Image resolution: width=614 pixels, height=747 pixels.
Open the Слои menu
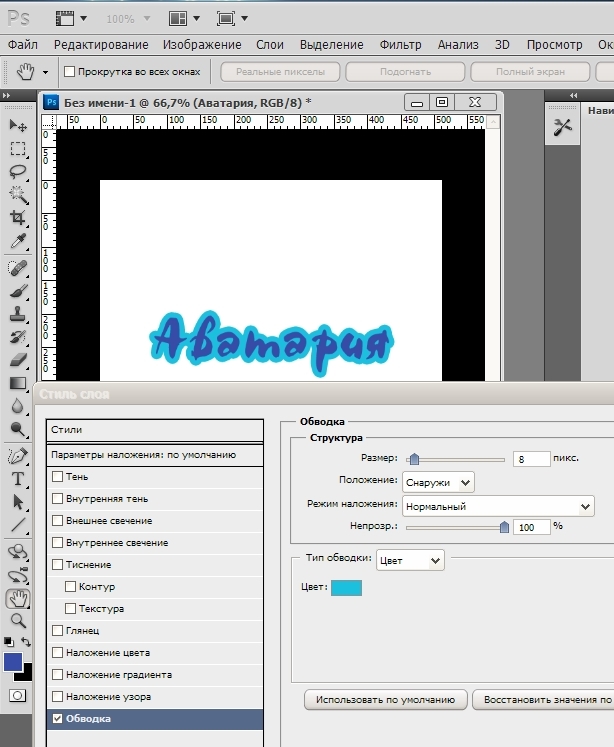pyautogui.click(x=270, y=45)
